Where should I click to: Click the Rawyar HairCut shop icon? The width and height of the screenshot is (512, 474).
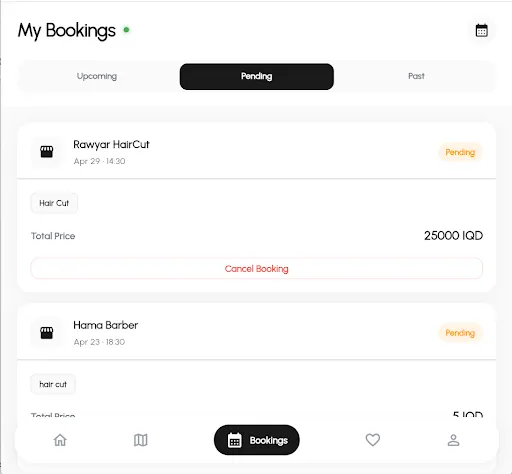click(x=47, y=152)
